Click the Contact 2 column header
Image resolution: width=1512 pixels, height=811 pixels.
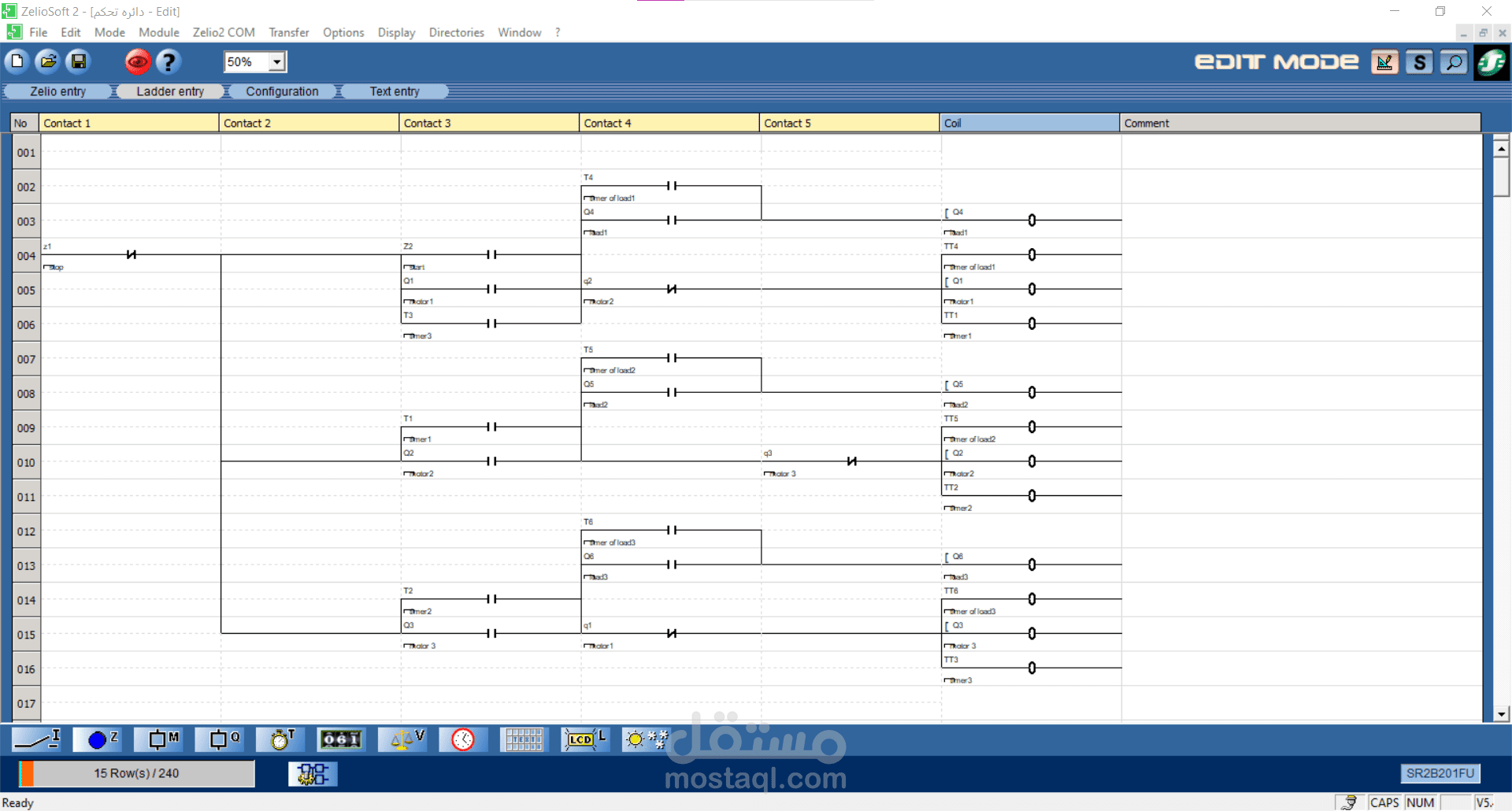pos(309,123)
